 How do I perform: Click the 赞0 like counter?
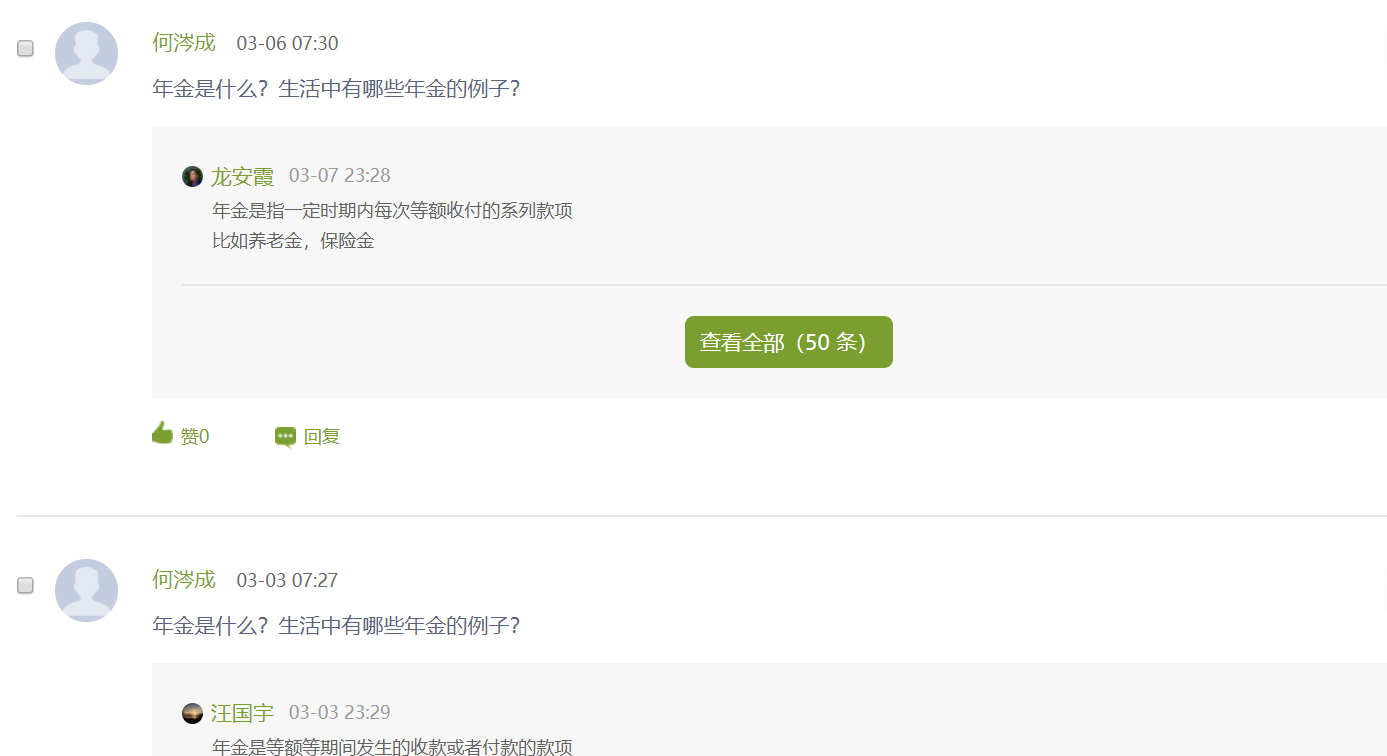coord(195,437)
